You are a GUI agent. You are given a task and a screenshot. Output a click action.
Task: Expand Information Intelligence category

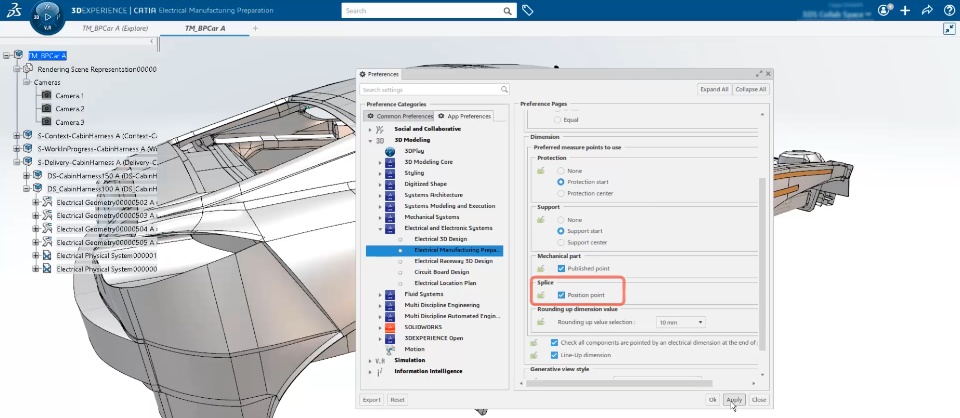pos(370,371)
